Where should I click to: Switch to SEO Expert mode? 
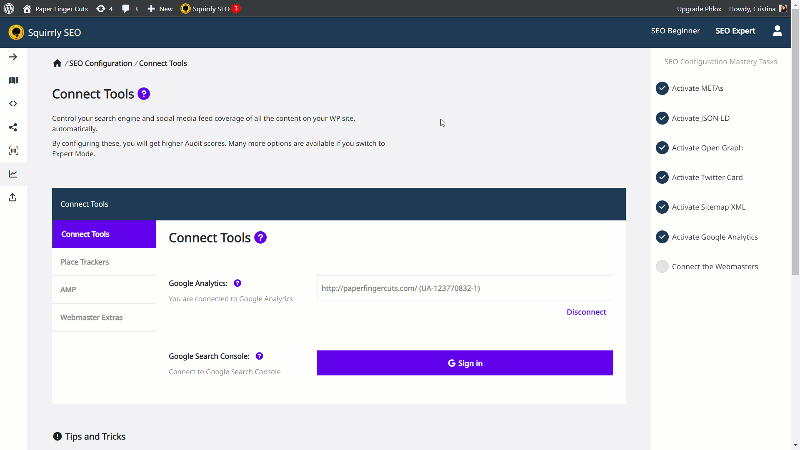click(735, 31)
